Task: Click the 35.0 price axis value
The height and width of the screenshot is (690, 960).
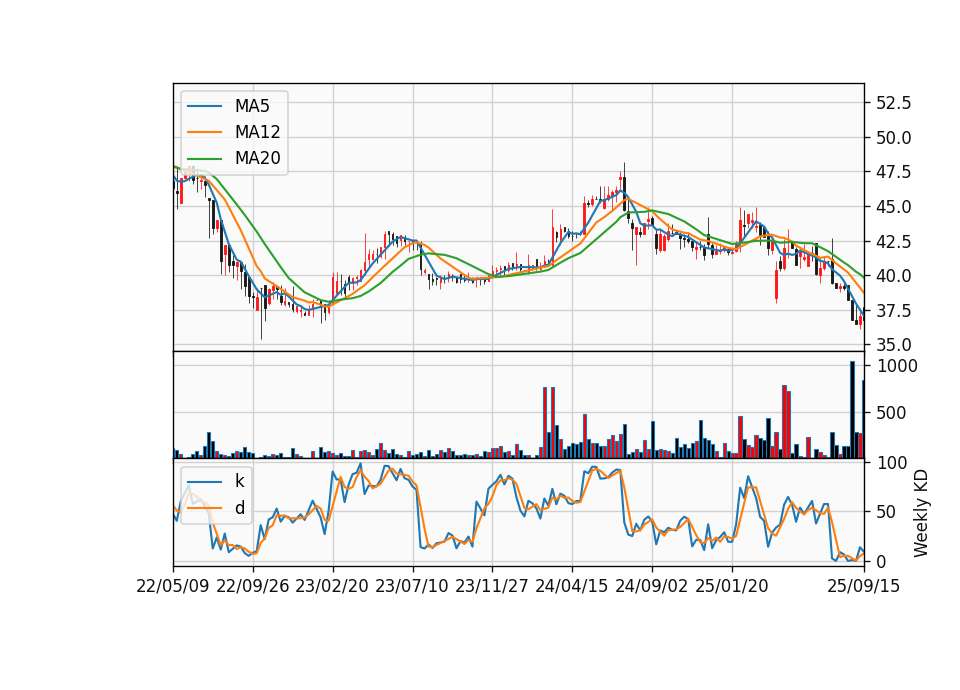Action: (893, 345)
